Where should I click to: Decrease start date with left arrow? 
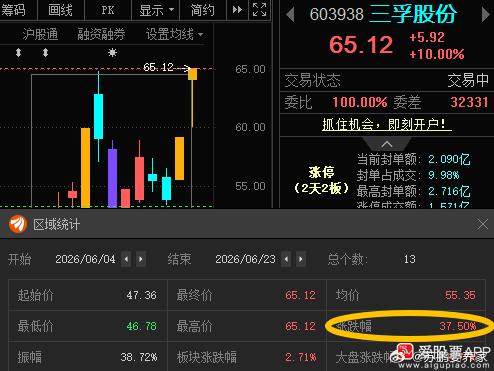[126, 259]
